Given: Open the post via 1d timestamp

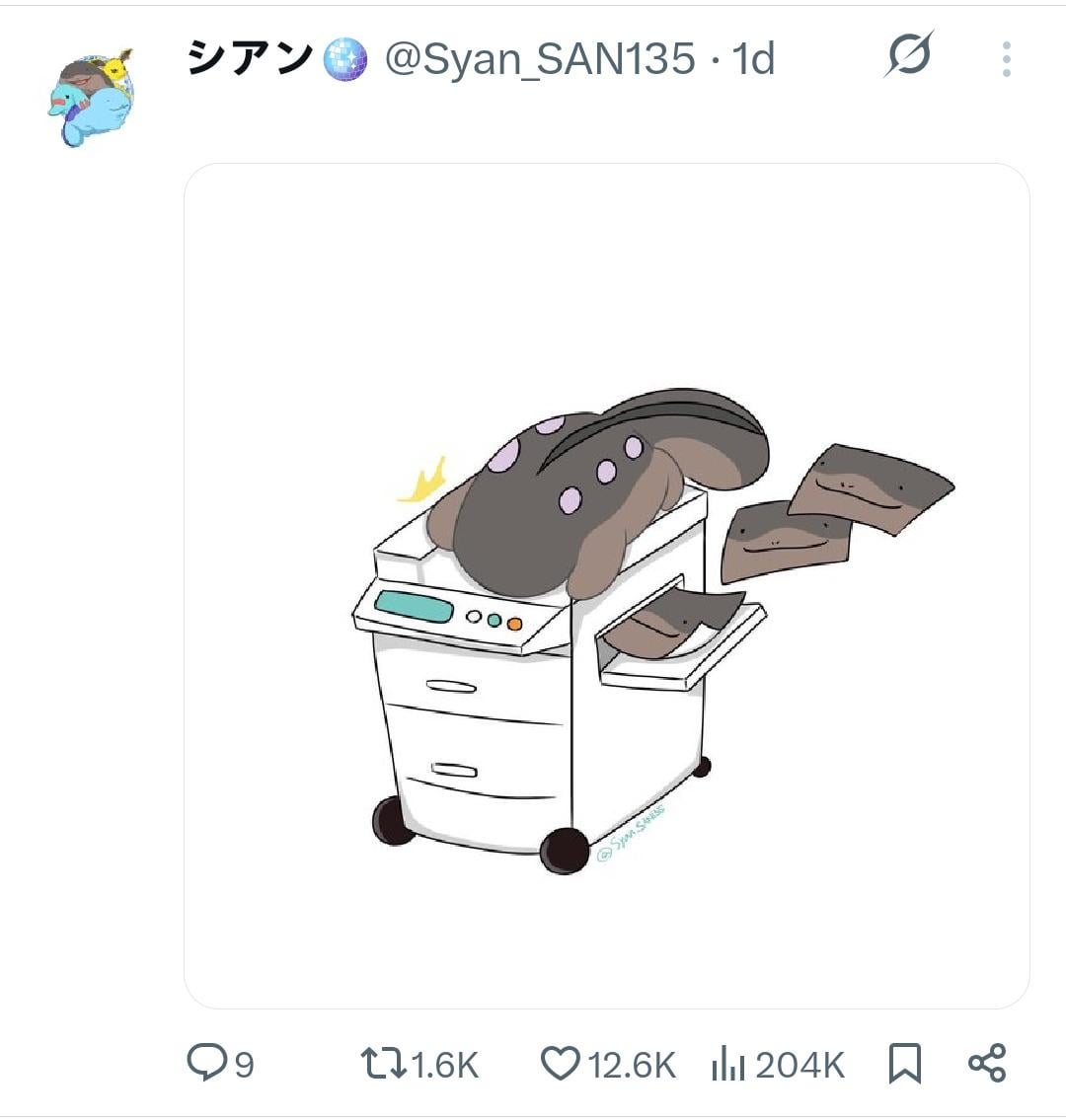Looking at the screenshot, I should click(753, 58).
